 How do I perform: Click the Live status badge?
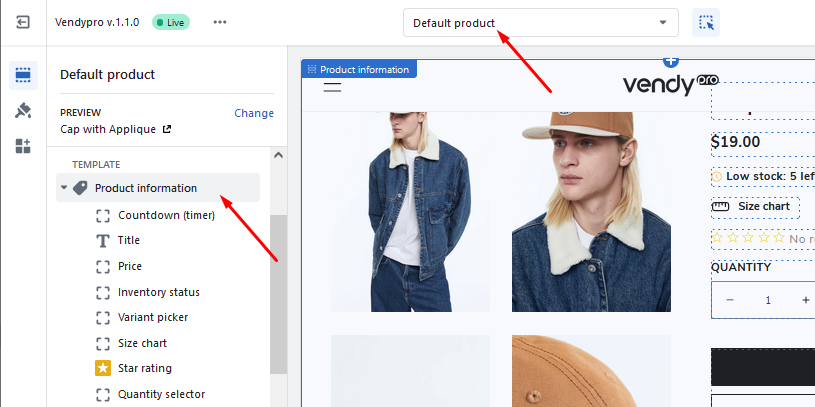coord(170,22)
